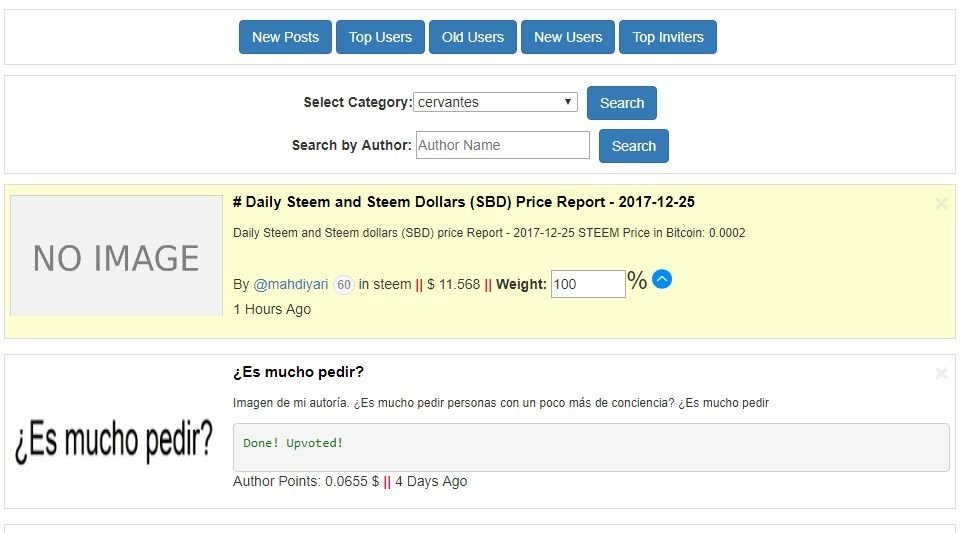Click the '$ 11.568' payout value
The image size is (975, 533).
click(x=453, y=284)
